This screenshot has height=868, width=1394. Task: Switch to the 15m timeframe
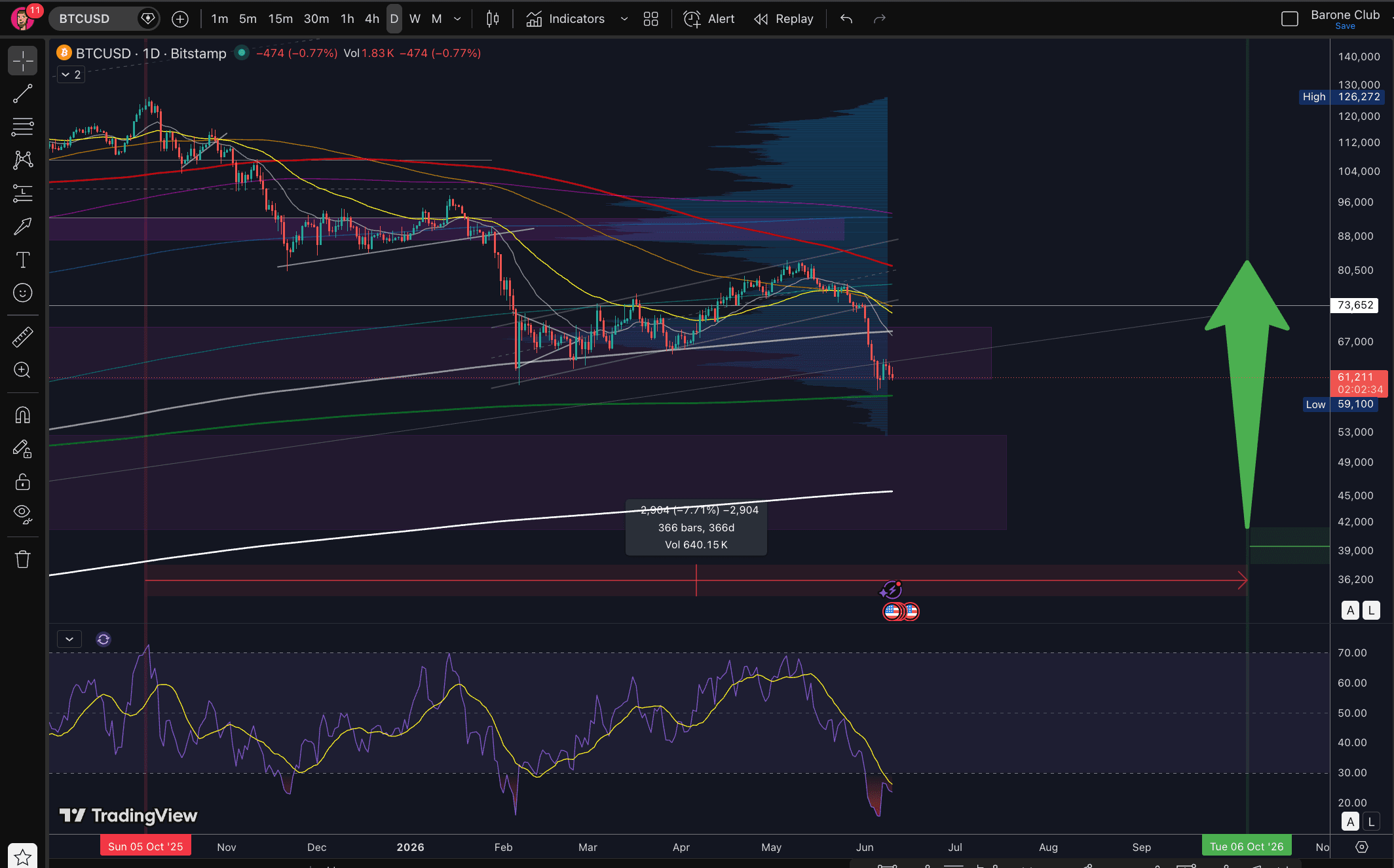click(280, 19)
